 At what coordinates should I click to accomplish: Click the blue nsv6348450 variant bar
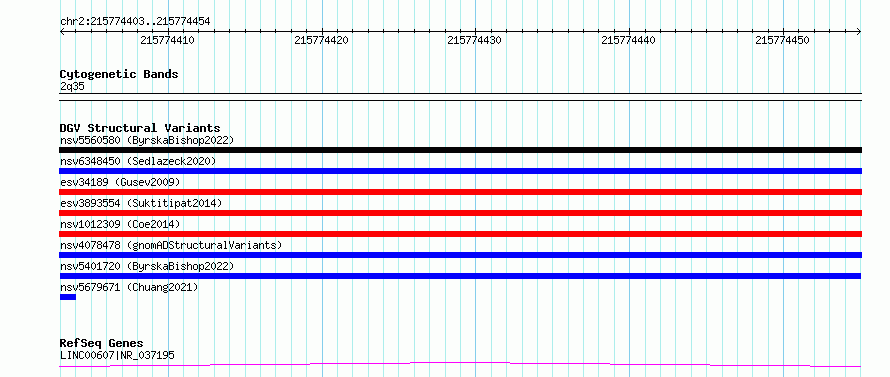tap(460, 171)
